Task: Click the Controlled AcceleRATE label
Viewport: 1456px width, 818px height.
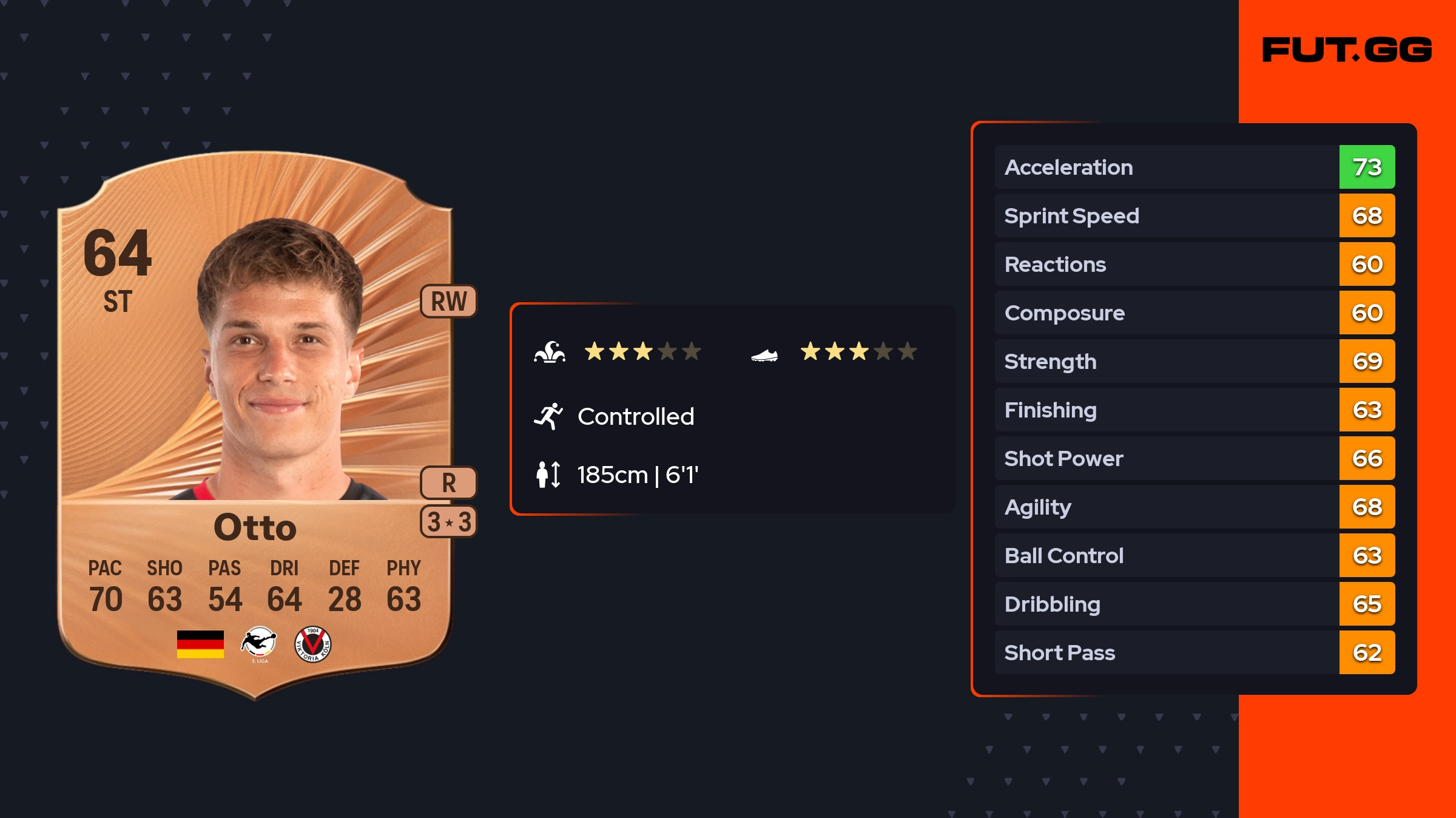Action: pos(636,416)
